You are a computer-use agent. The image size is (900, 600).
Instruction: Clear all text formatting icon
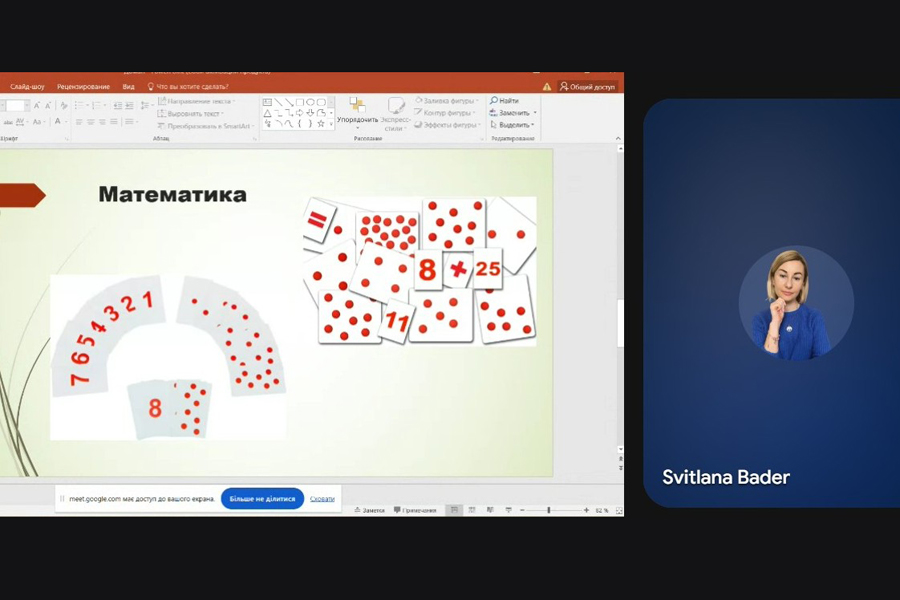coord(64,106)
